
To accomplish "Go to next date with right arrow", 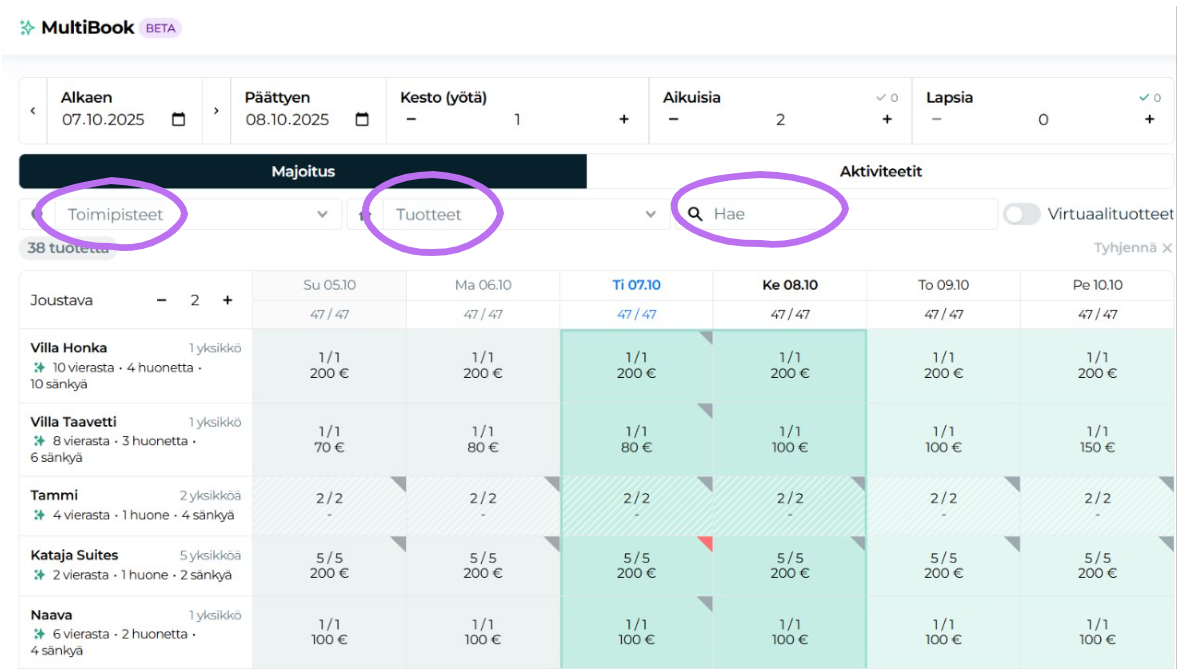I will (216, 110).
